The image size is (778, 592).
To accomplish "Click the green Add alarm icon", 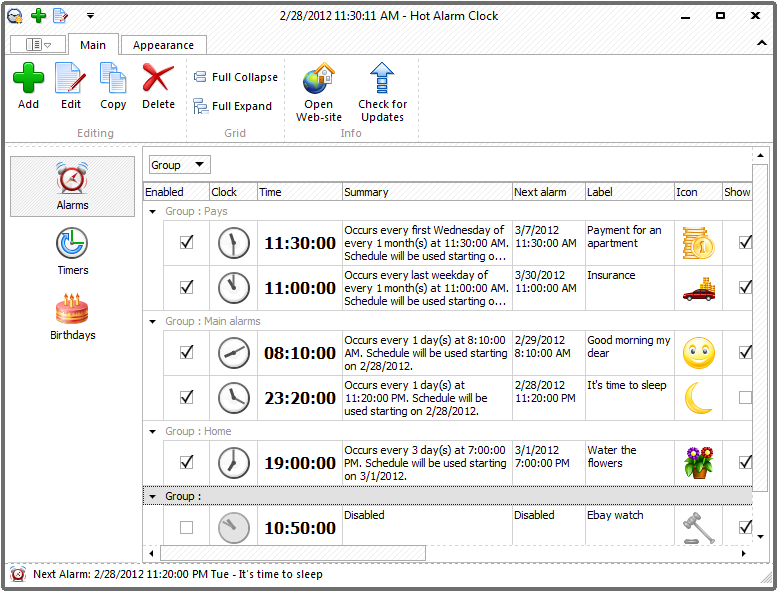I will (x=28, y=79).
